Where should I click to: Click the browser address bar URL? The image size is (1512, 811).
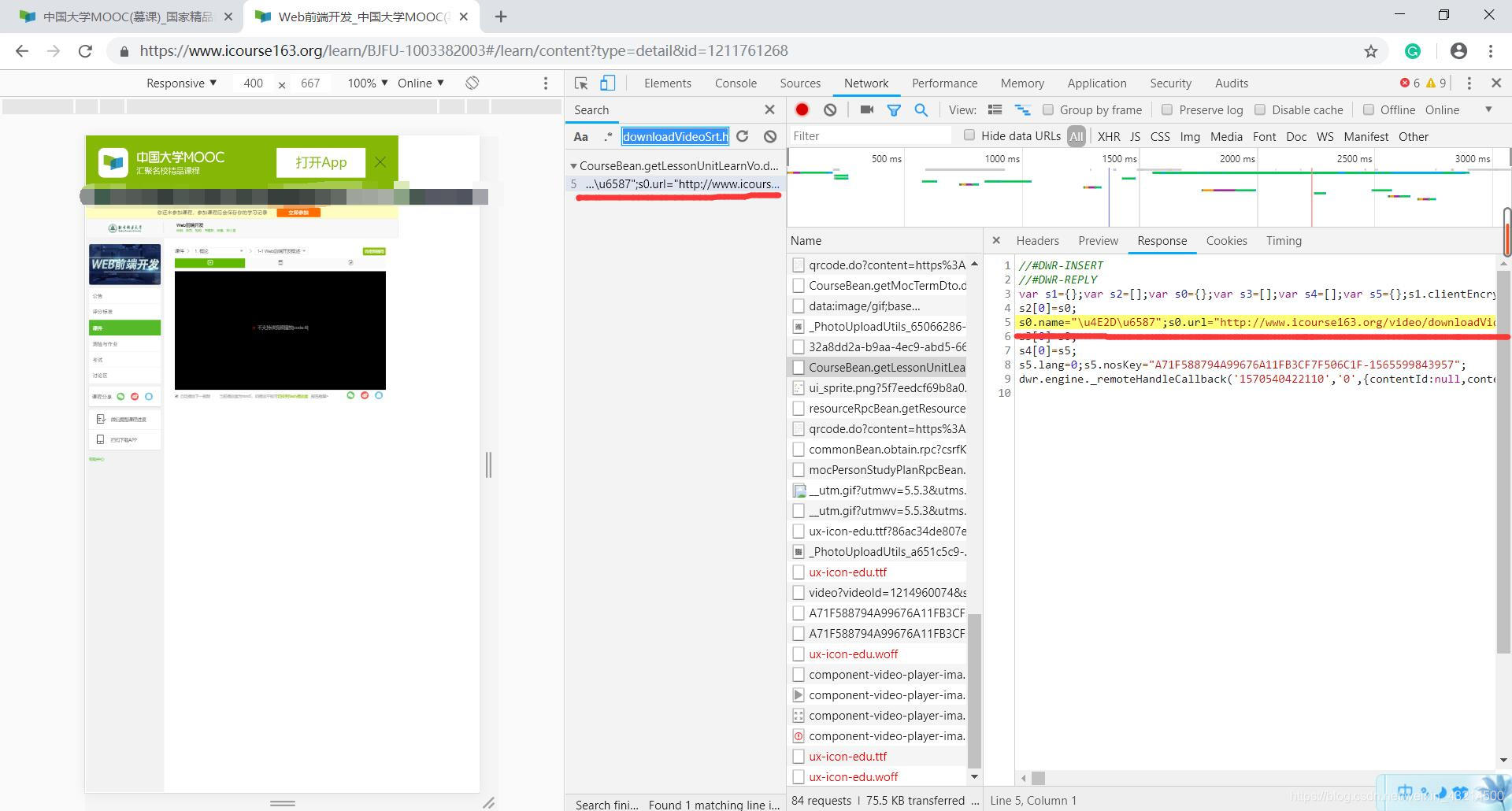464,51
